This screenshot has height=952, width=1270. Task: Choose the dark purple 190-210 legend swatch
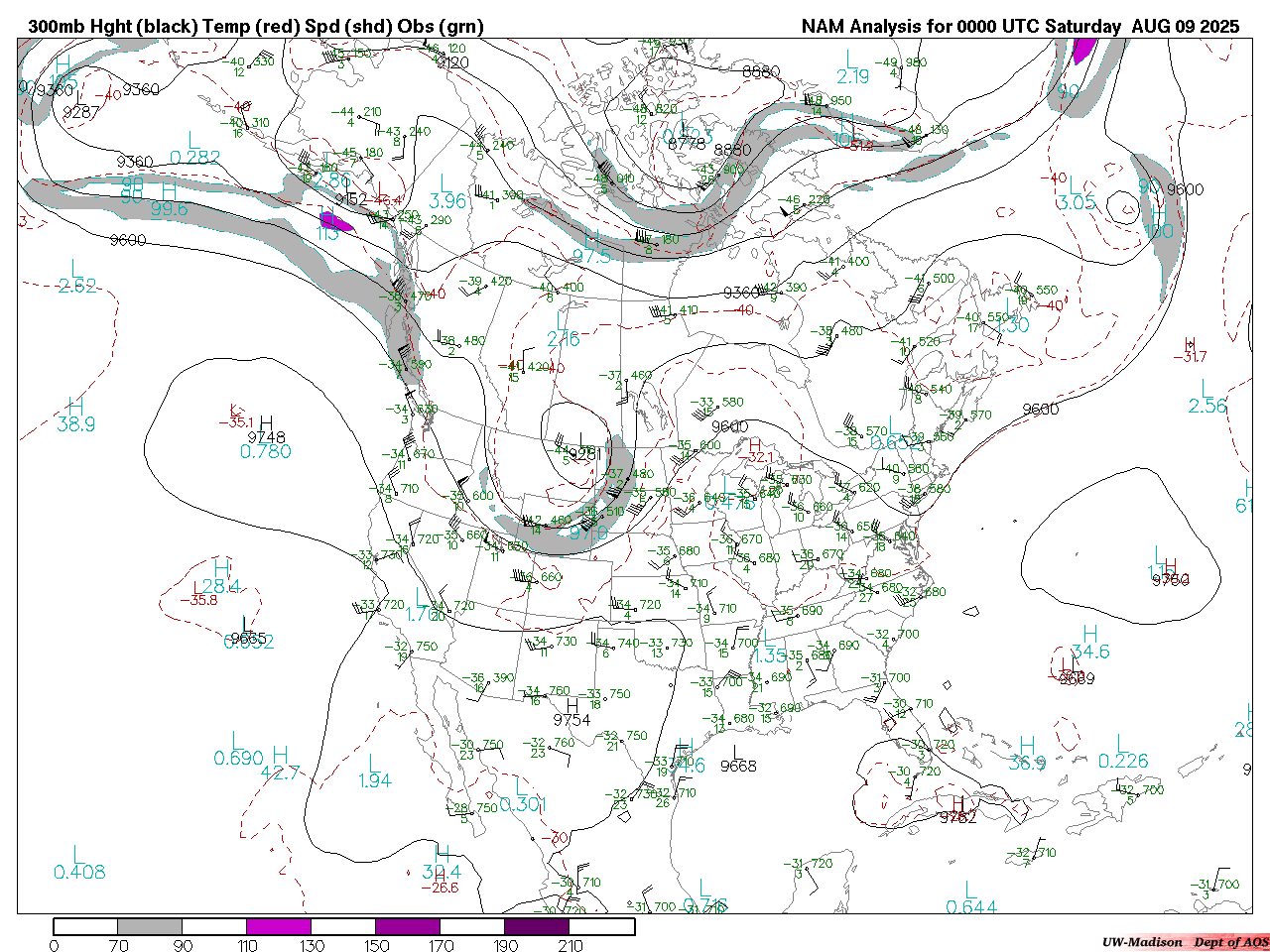(x=537, y=926)
